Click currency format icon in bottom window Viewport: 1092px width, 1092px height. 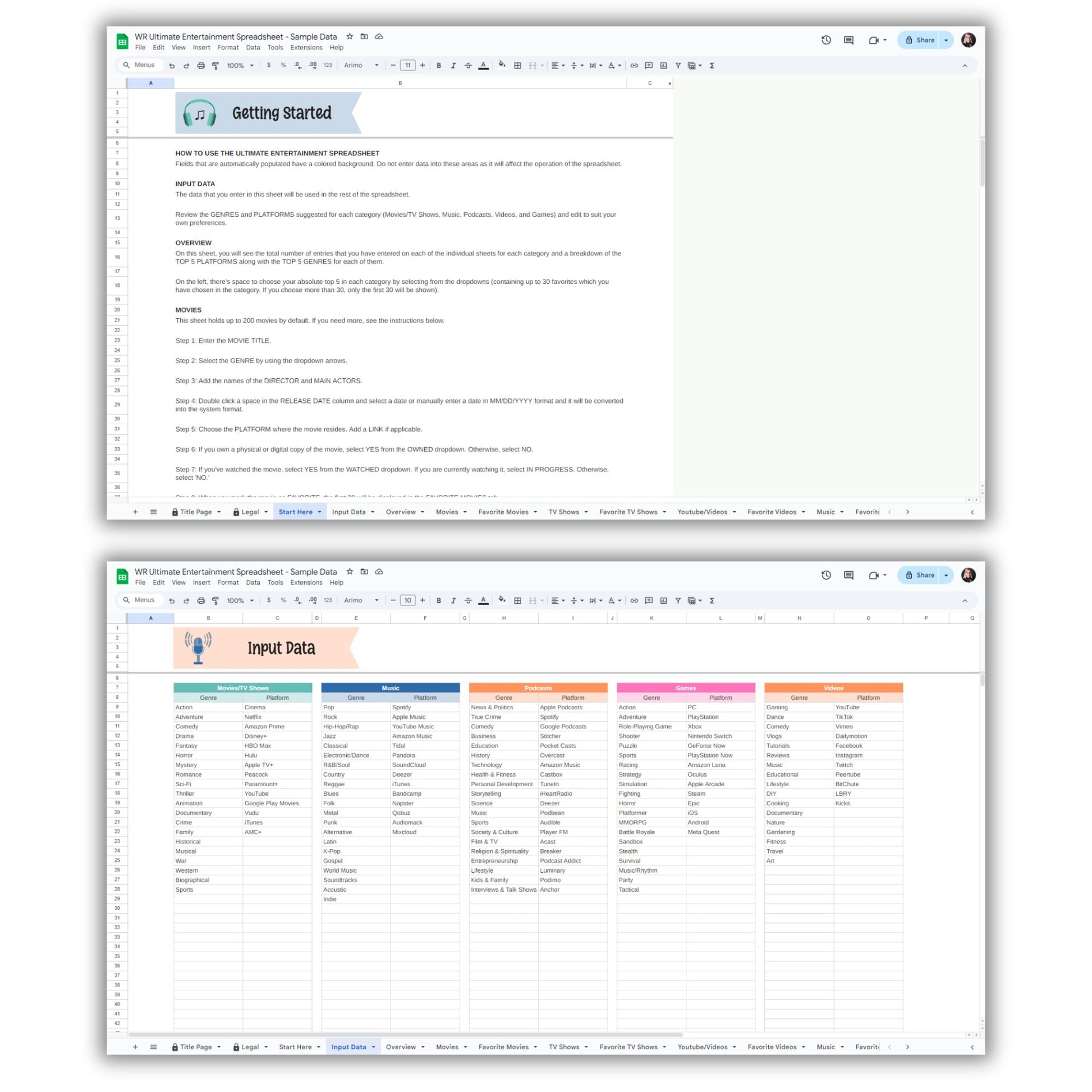click(x=268, y=601)
